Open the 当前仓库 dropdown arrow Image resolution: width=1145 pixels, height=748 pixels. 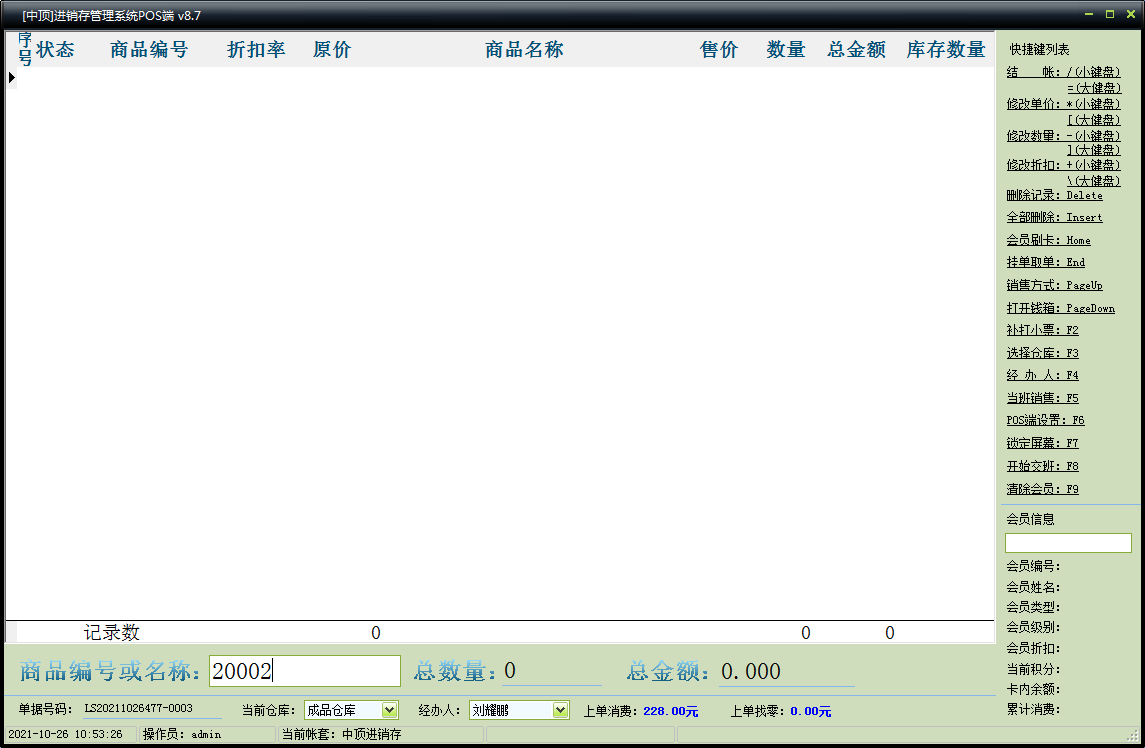point(389,710)
